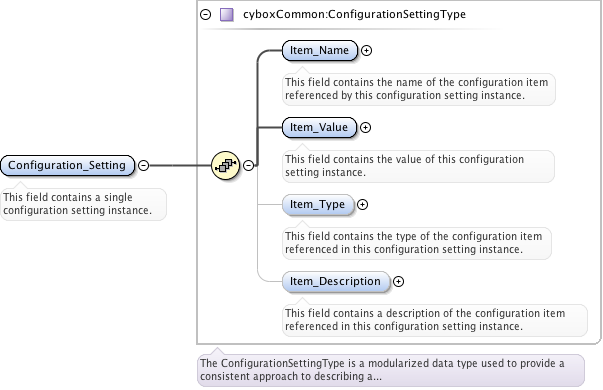Screen dimensions: 603x390
Task: Select the Item_Name element node
Action: click(x=320, y=50)
